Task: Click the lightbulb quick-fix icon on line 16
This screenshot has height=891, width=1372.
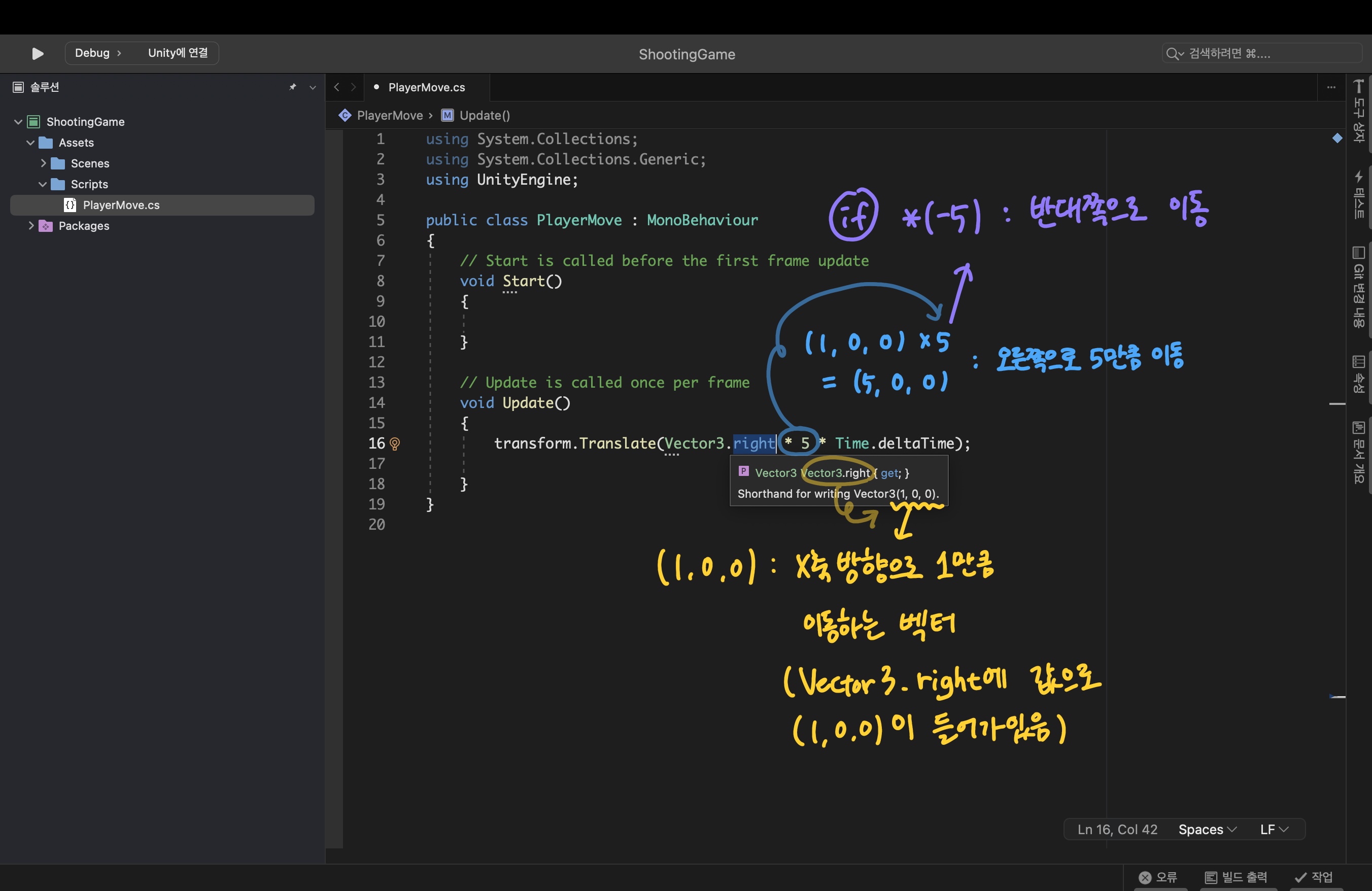Action: click(395, 444)
